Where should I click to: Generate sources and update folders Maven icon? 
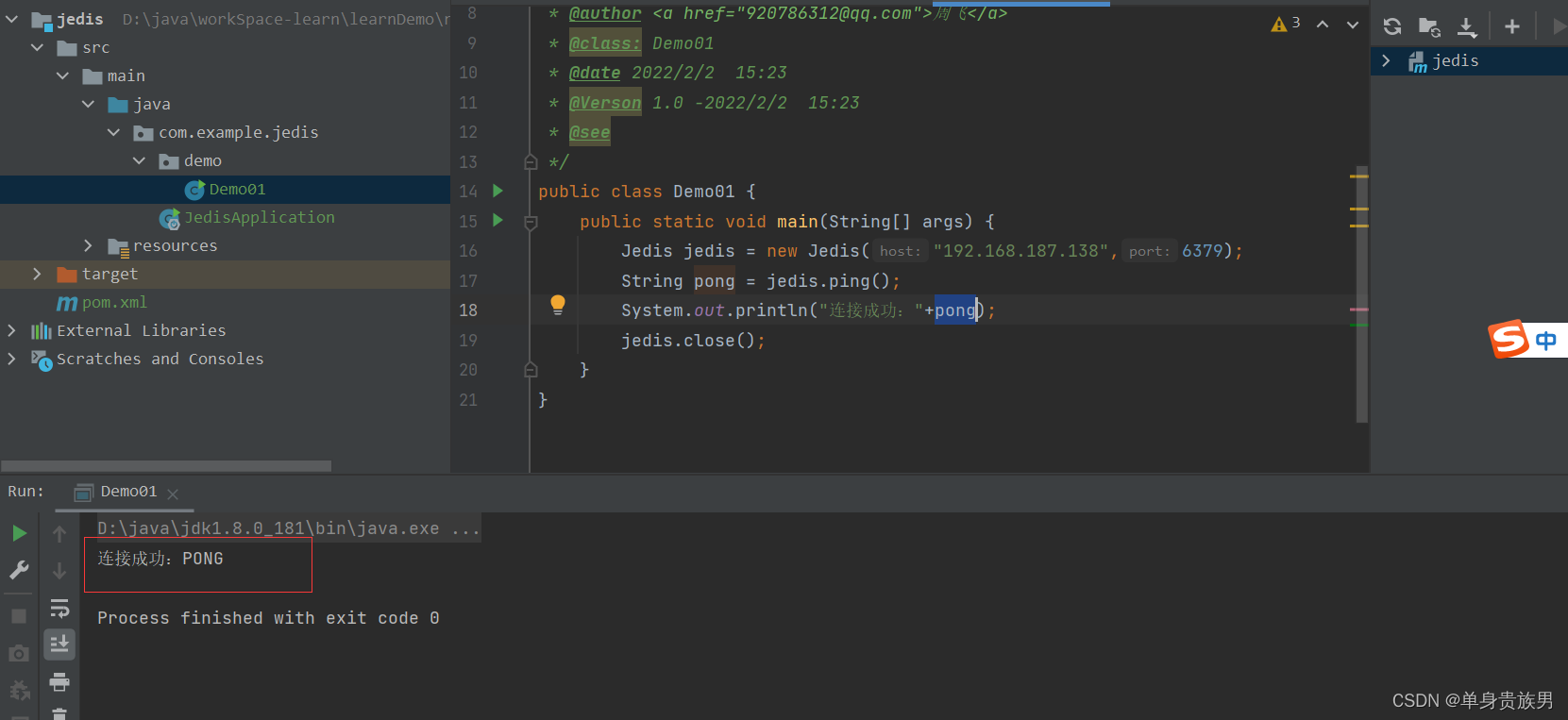1429,26
